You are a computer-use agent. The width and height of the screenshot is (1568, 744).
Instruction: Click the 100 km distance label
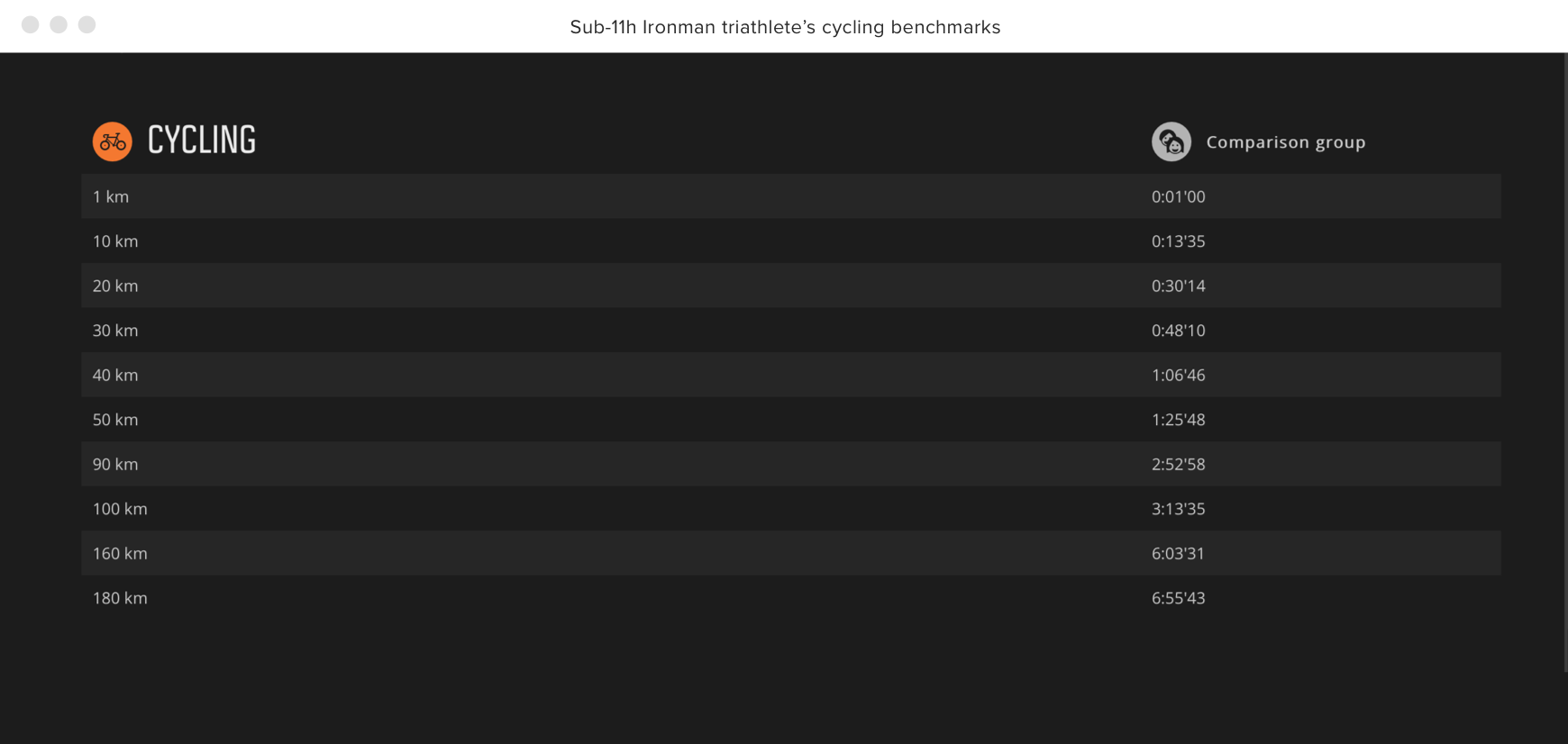120,509
